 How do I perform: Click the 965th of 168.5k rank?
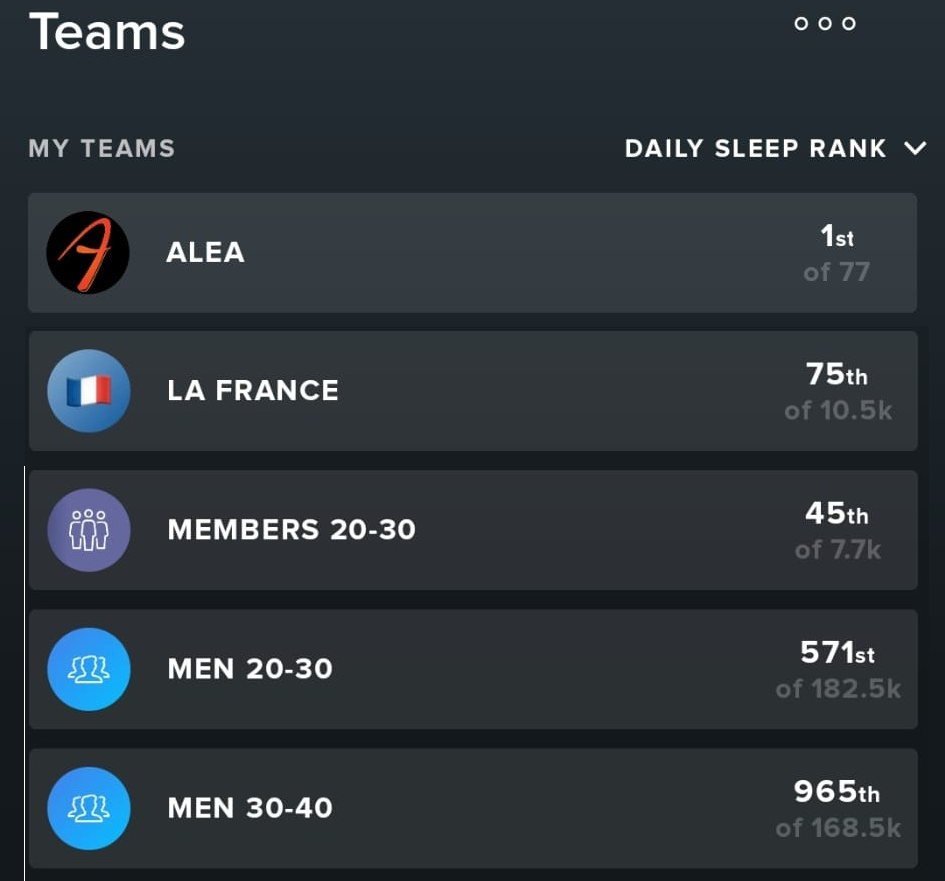(838, 809)
